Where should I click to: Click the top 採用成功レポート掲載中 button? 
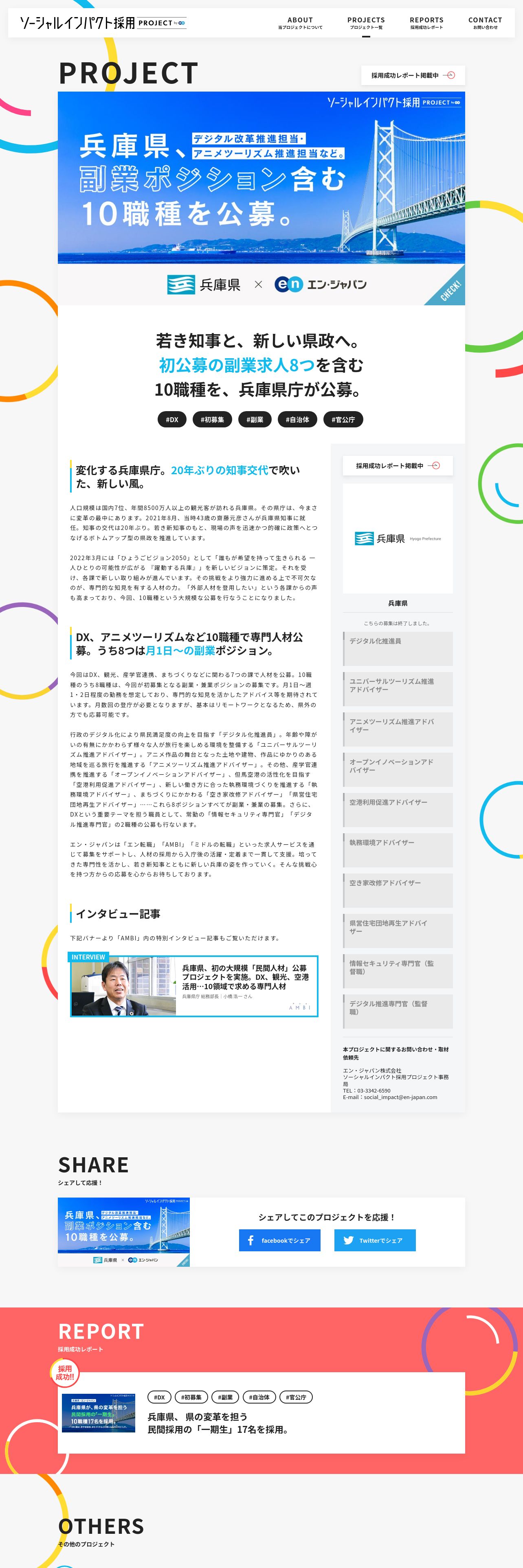pyautogui.click(x=413, y=75)
